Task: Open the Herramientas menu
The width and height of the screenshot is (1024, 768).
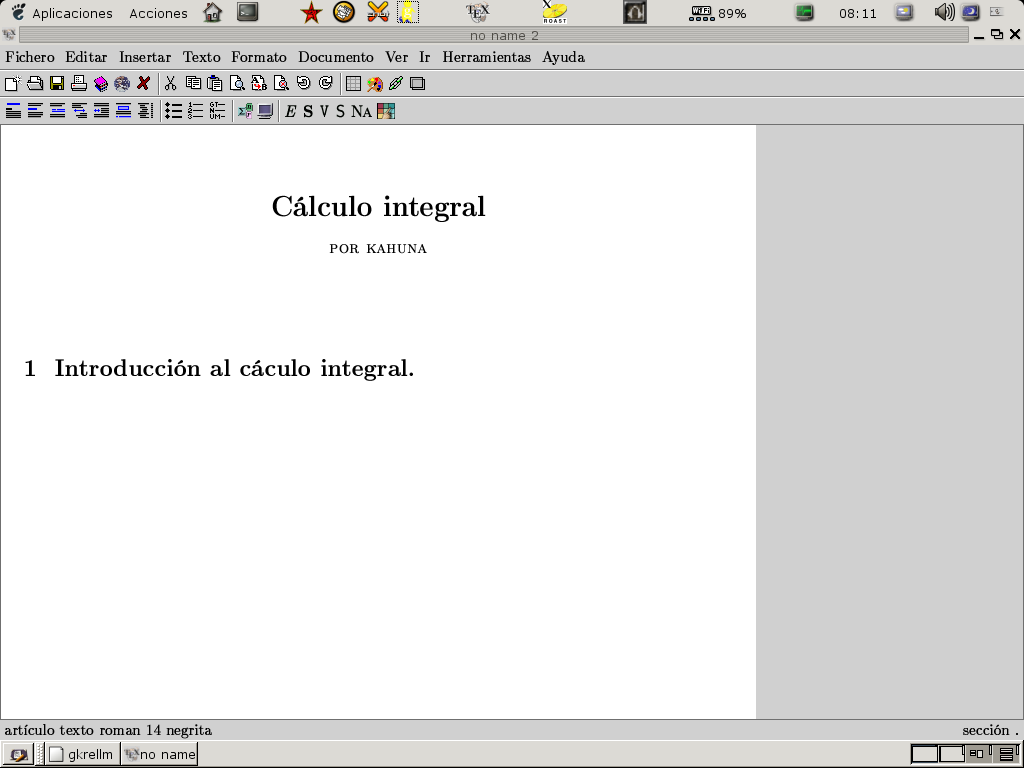Action: [486, 57]
